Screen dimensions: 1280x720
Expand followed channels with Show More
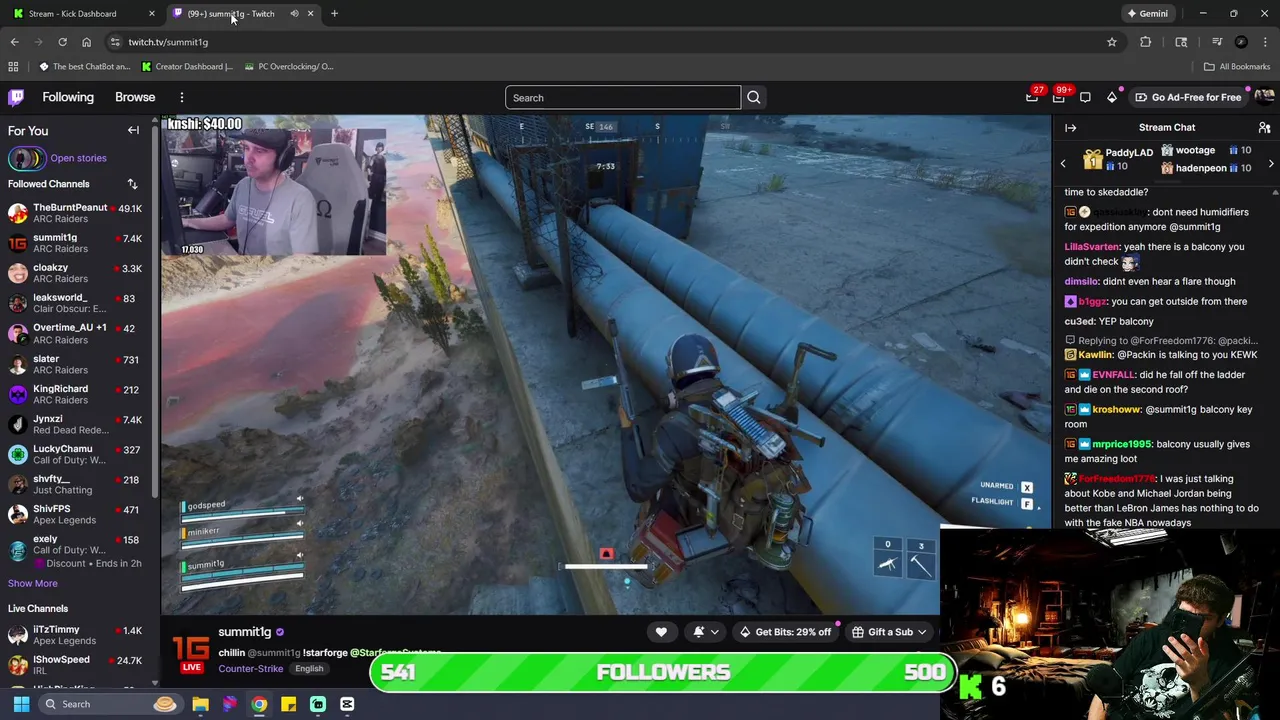coord(33,583)
